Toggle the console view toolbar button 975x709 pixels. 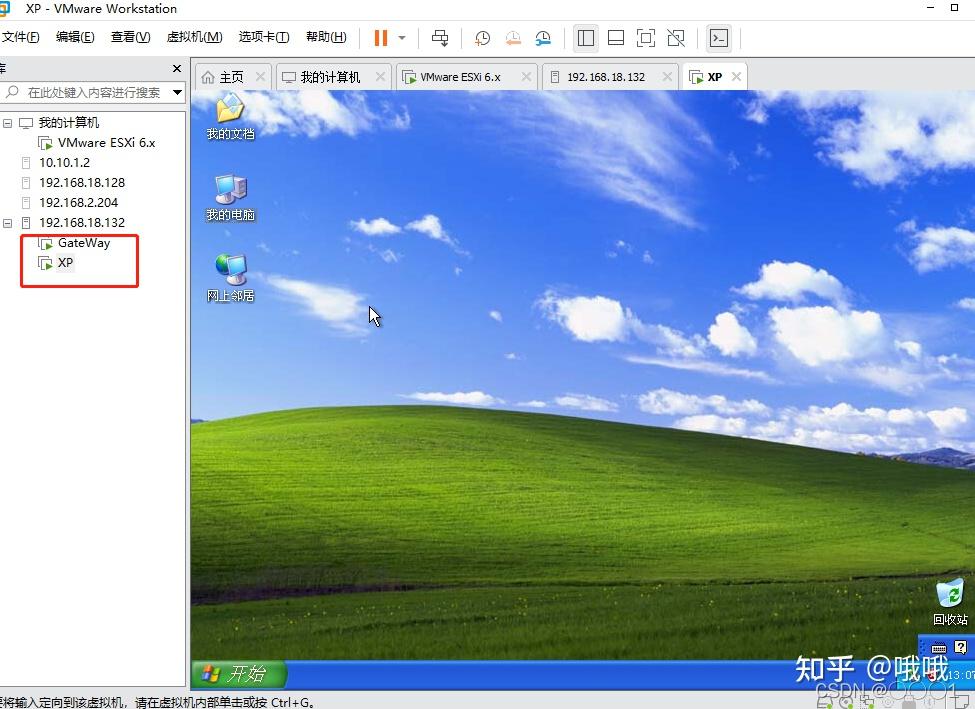click(719, 38)
